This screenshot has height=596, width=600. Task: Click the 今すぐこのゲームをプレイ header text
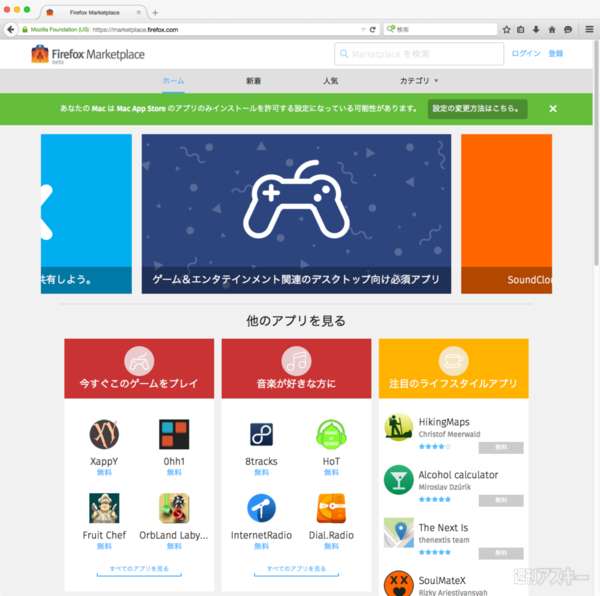(139, 383)
